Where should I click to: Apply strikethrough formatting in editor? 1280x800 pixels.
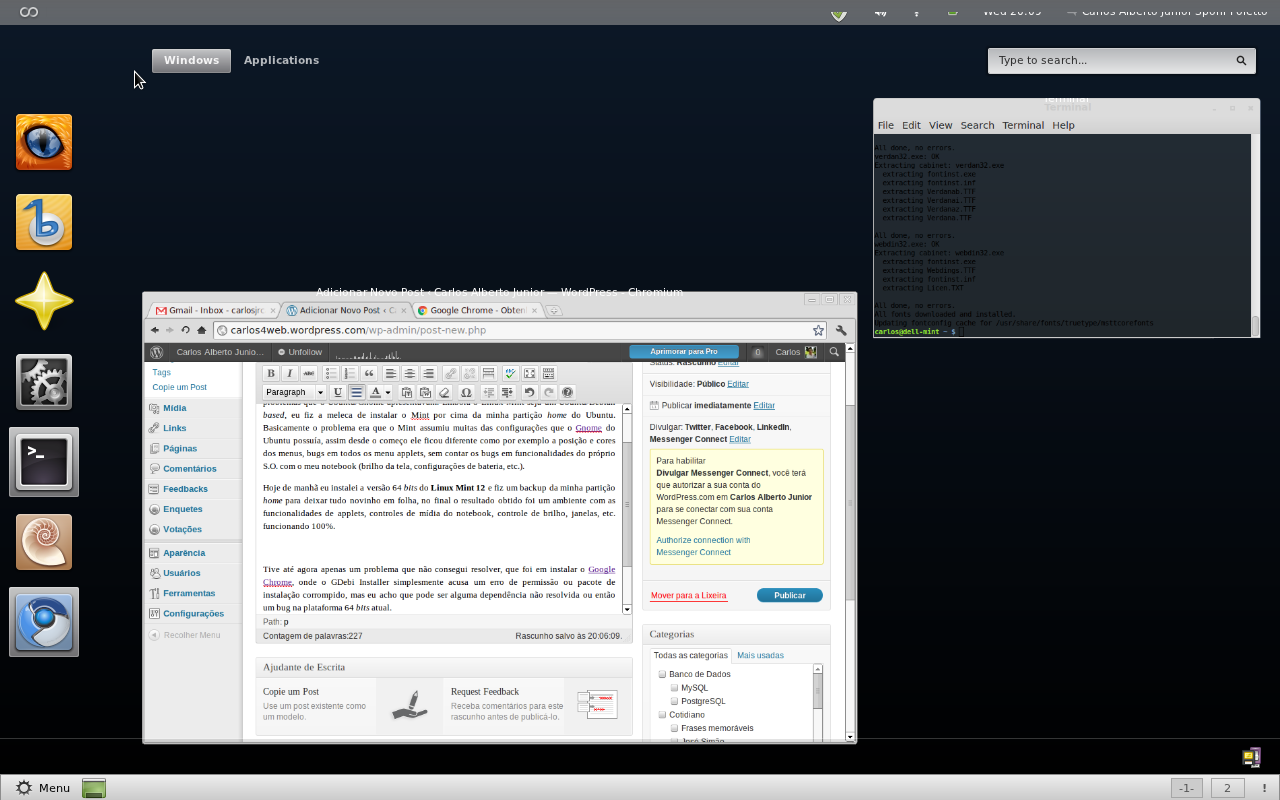point(309,373)
